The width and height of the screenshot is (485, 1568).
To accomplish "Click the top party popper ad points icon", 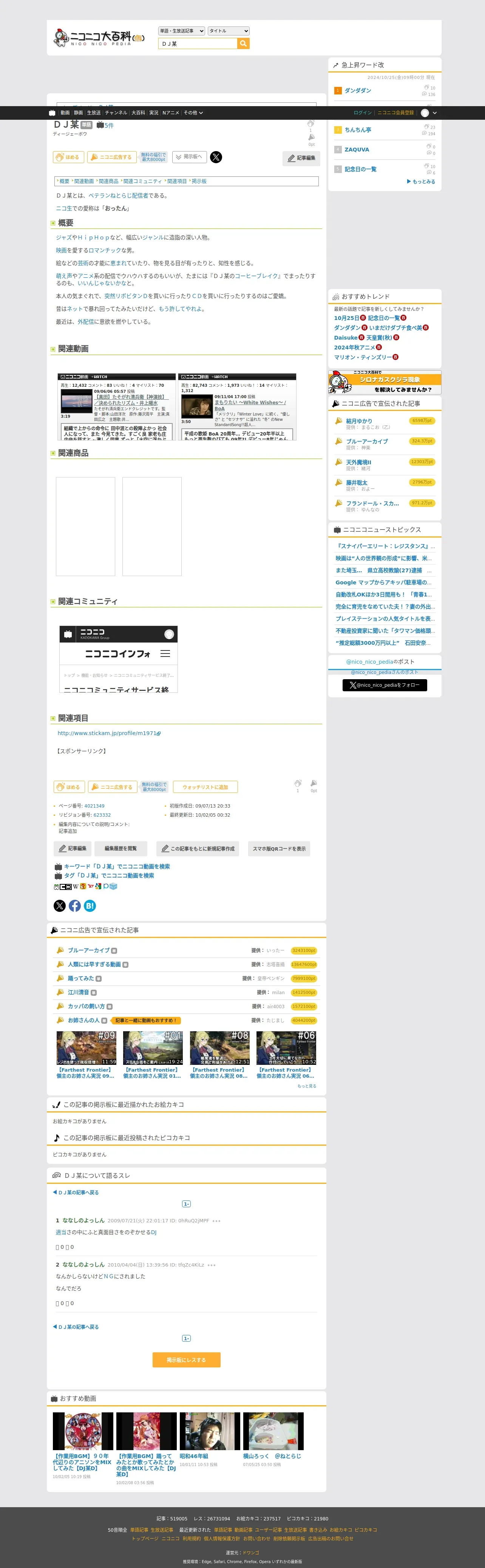I will (x=312, y=137).
